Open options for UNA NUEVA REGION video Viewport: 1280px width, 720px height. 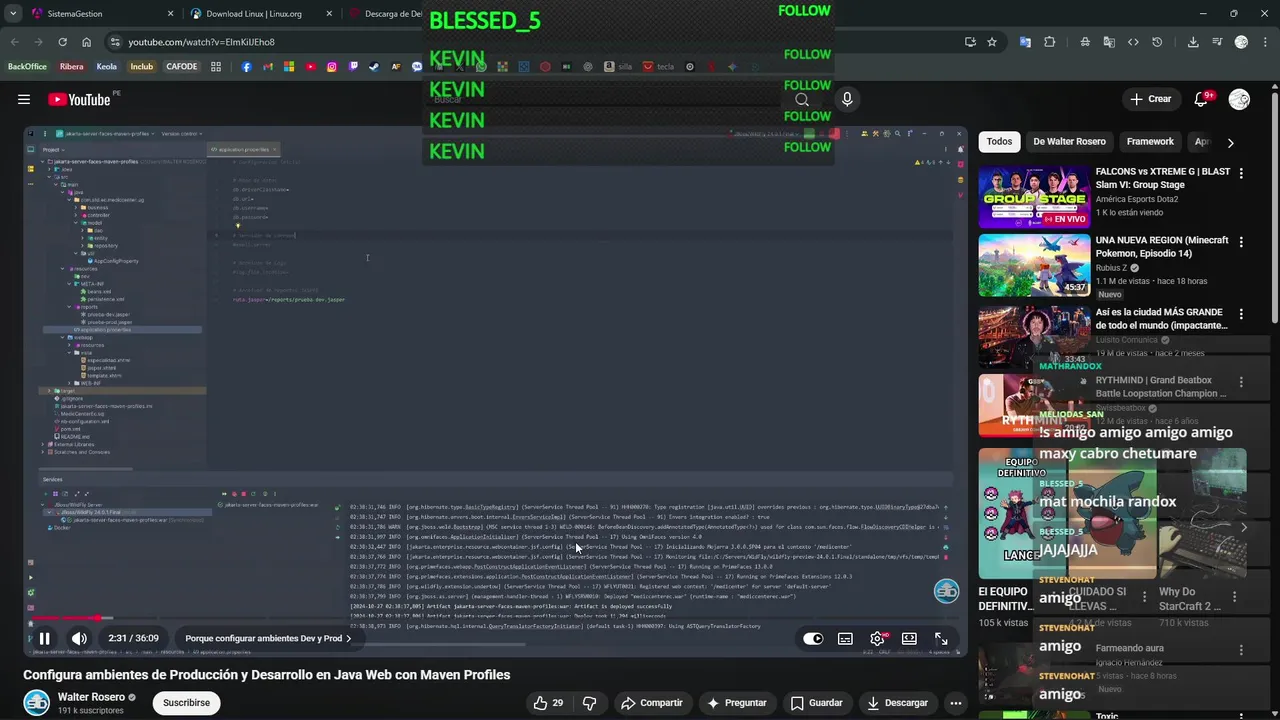(1241, 243)
